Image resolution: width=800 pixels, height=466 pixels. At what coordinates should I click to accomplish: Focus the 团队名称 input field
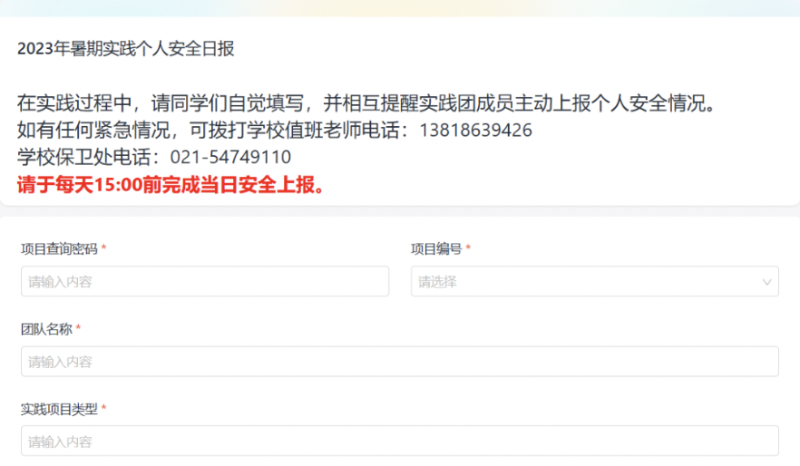[400, 361]
